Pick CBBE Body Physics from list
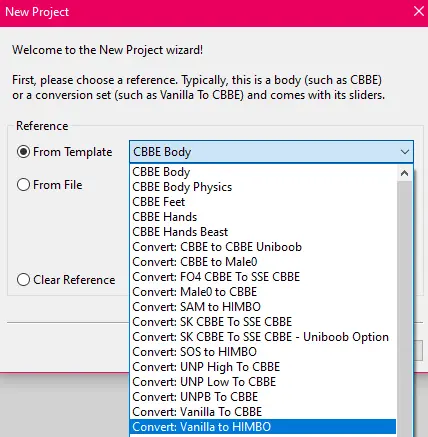428x437 pixels. coord(263,187)
